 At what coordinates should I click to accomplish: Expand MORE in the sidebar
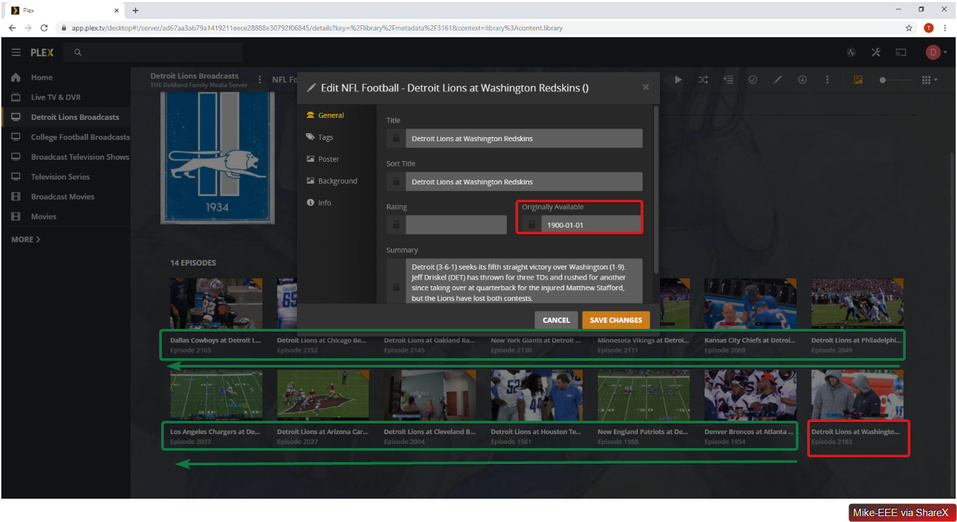[x=26, y=239]
